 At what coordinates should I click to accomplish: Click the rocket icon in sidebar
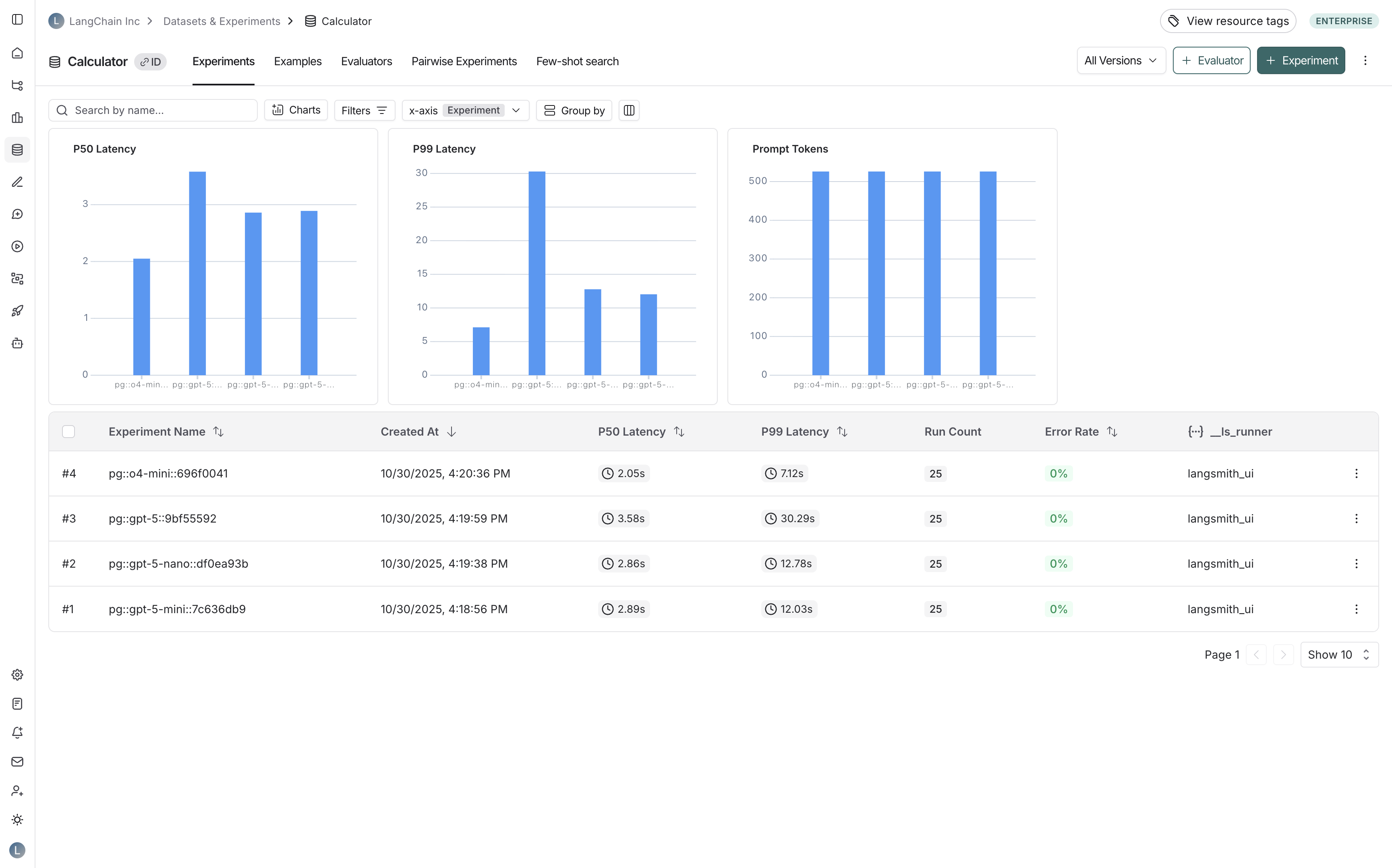pyautogui.click(x=17, y=310)
